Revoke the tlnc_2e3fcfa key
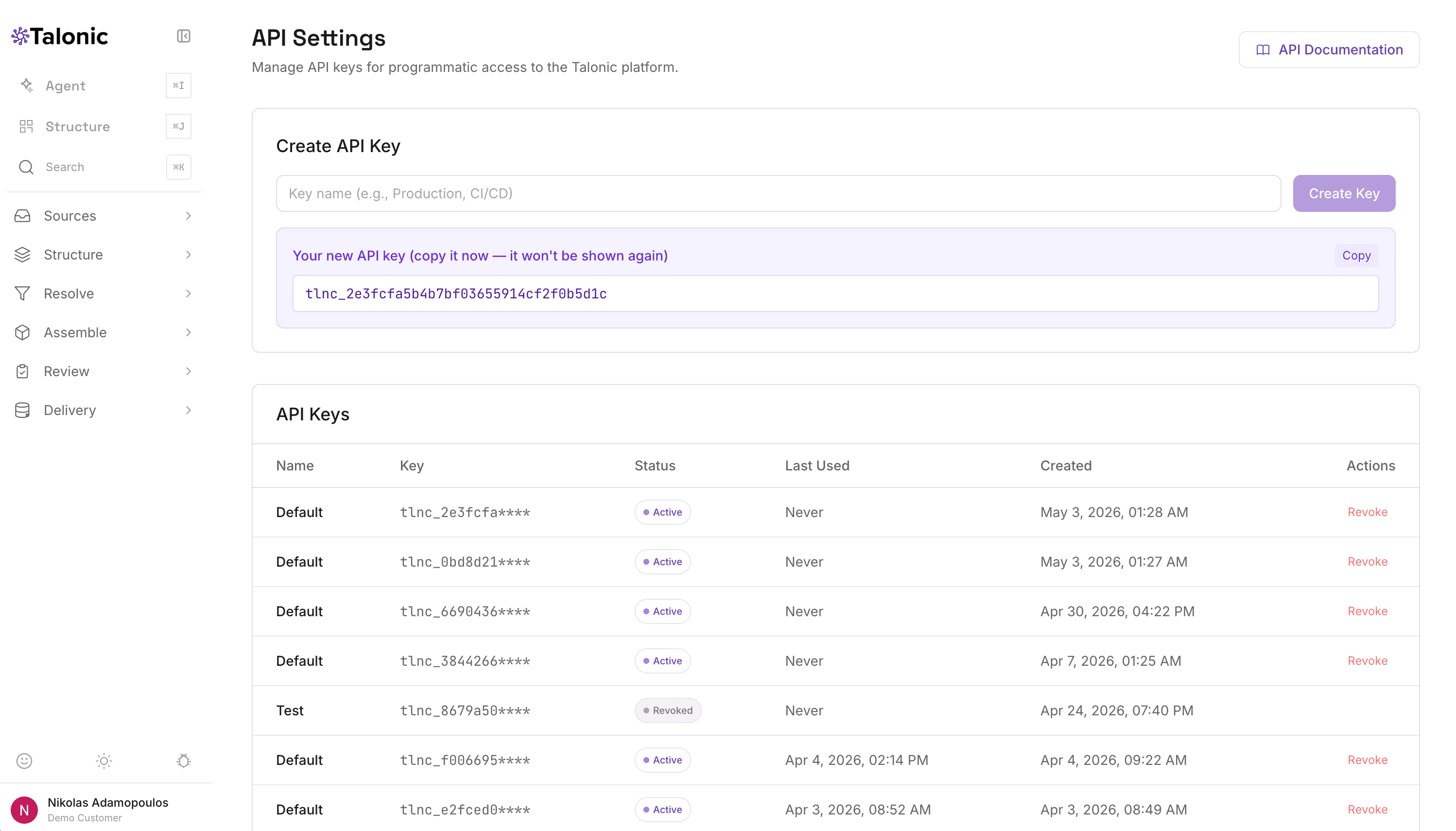Screen dimensions: 1456x831 click(x=1367, y=512)
